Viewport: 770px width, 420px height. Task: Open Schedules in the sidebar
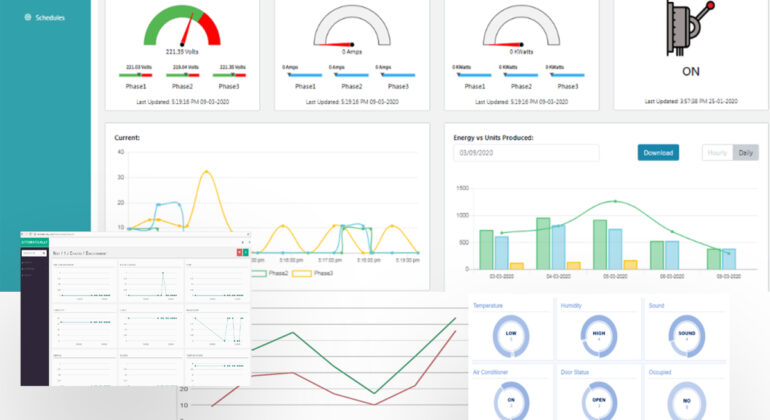(x=51, y=18)
